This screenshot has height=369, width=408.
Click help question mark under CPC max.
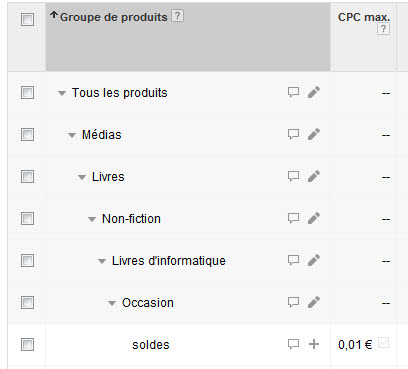pyautogui.click(x=383, y=29)
